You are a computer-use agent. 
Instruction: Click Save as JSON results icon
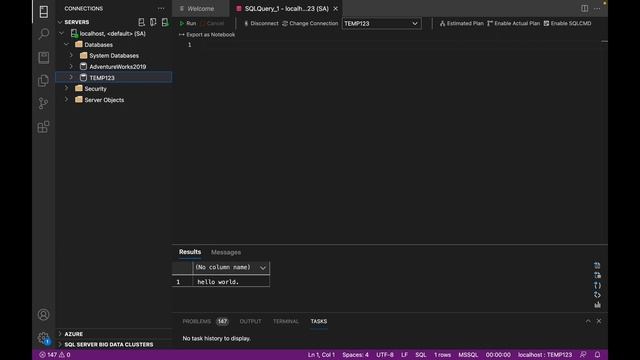pos(597,285)
